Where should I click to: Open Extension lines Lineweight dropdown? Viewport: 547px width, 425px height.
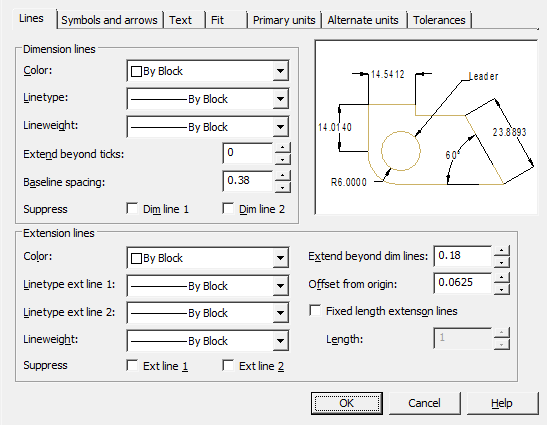208,341
